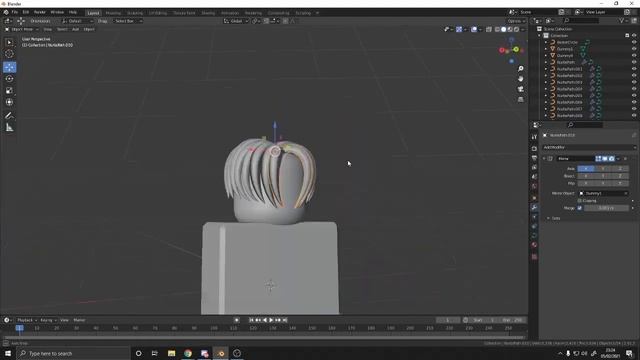The width and height of the screenshot is (640, 360).
Task: Open the Edit menu
Action: [x=26, y=12]
